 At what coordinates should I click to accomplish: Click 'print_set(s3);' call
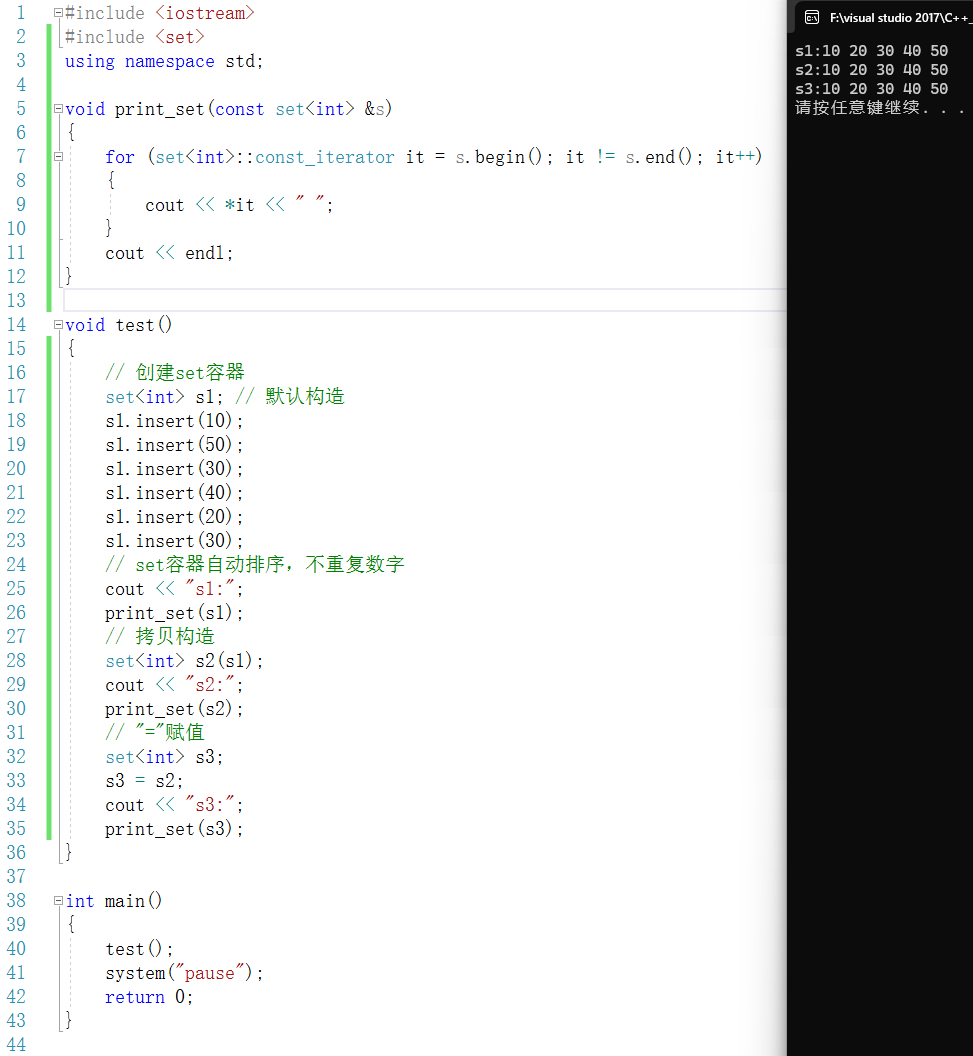pyautogui.click(x=174, y=829)
